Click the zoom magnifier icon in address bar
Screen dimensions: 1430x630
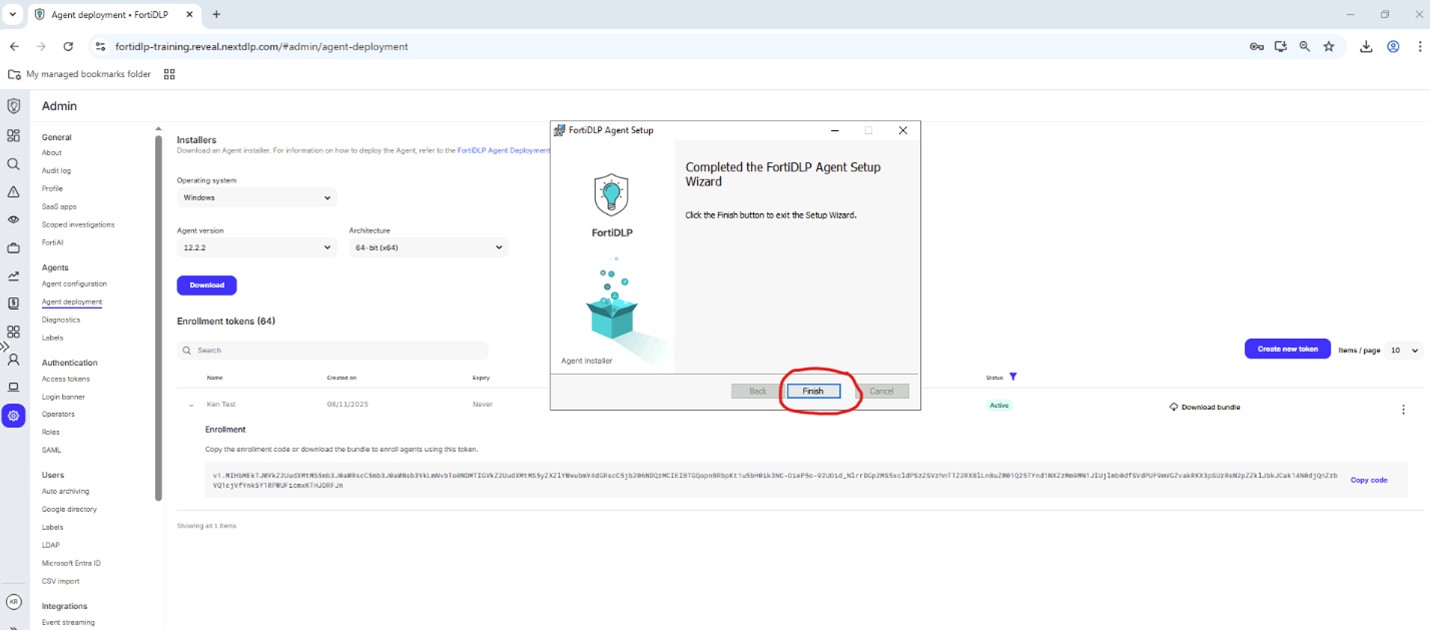[x=1305, y=46]
